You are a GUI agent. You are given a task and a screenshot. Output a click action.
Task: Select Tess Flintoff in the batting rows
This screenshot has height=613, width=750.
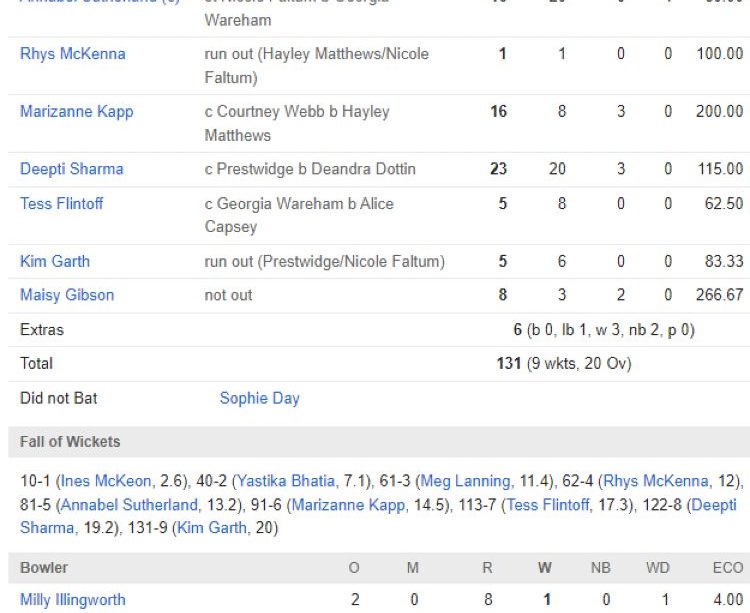[62, 204]
